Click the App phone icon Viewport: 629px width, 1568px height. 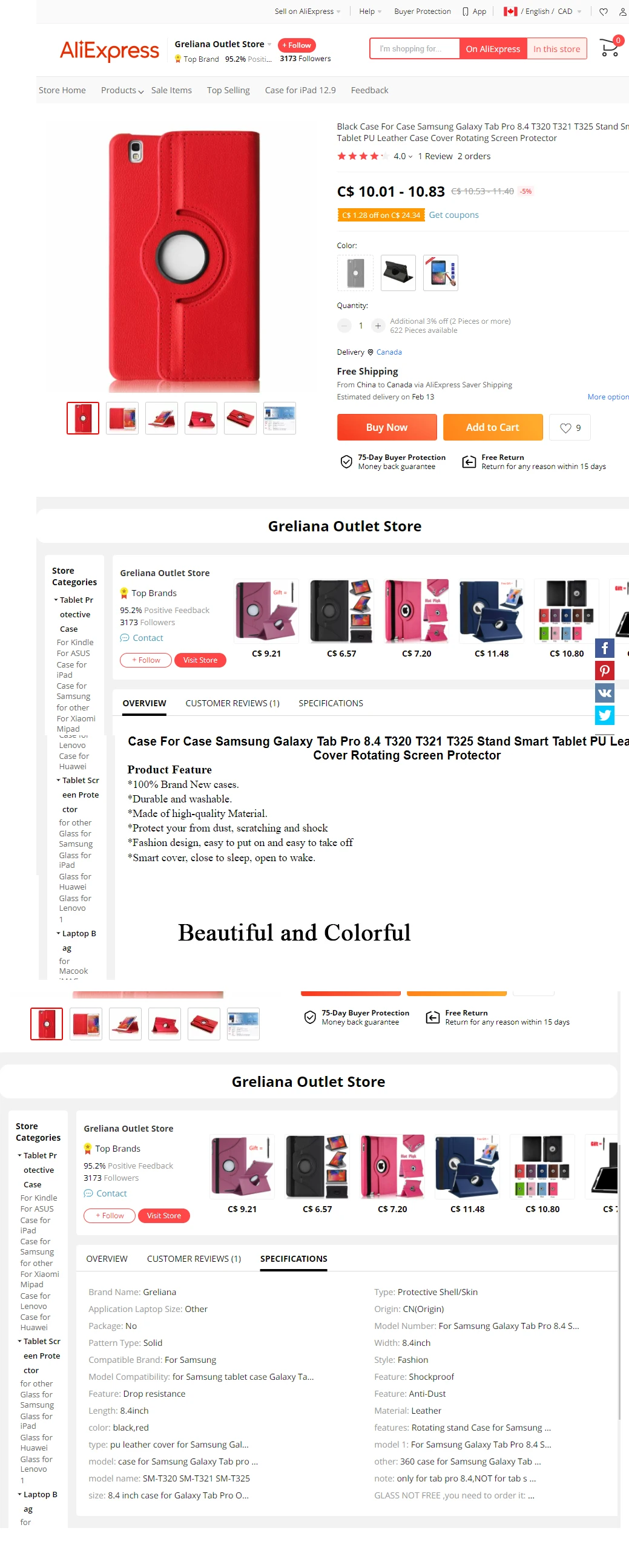point(466,11)
